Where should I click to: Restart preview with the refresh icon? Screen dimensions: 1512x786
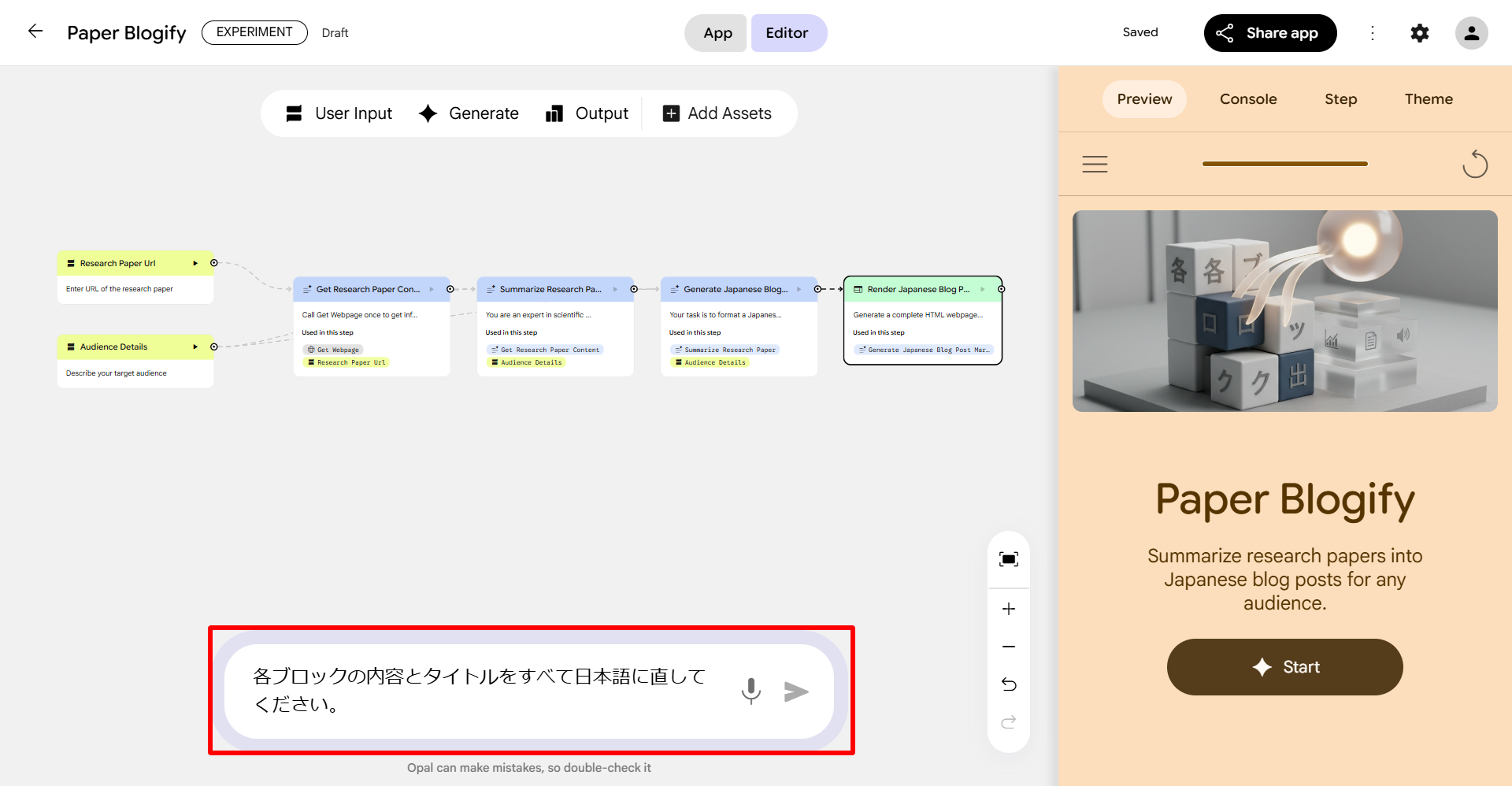click(x=1474, y=165)
